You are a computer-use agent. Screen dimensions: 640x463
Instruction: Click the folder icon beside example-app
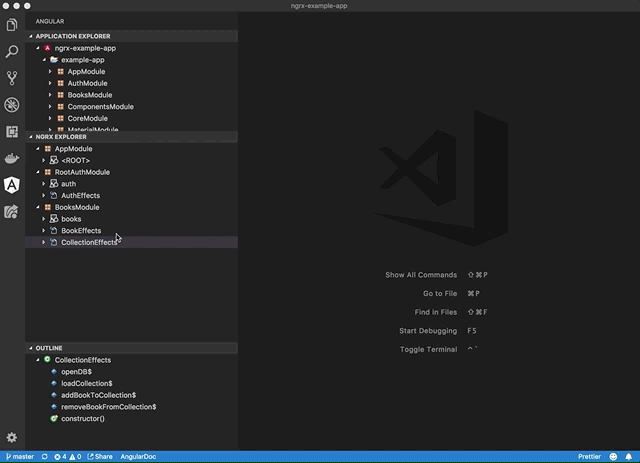point(54,60)
